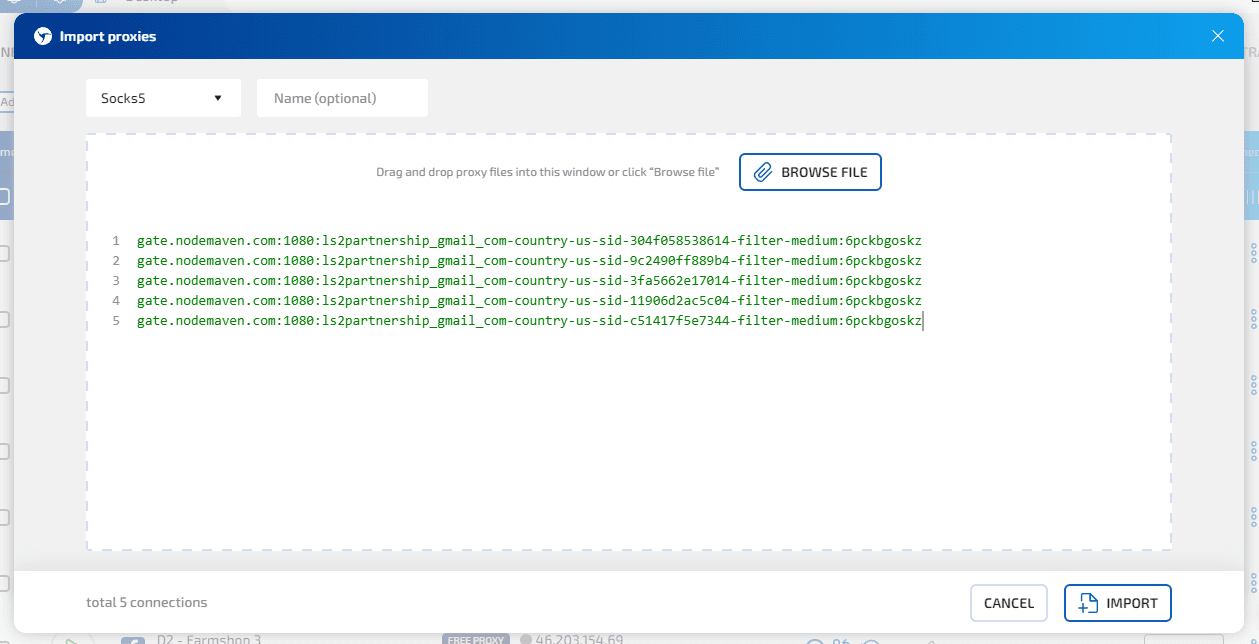Click the total 5 connections label
This screenshot has width=1259, height=644.
click(x=147, y=603)
